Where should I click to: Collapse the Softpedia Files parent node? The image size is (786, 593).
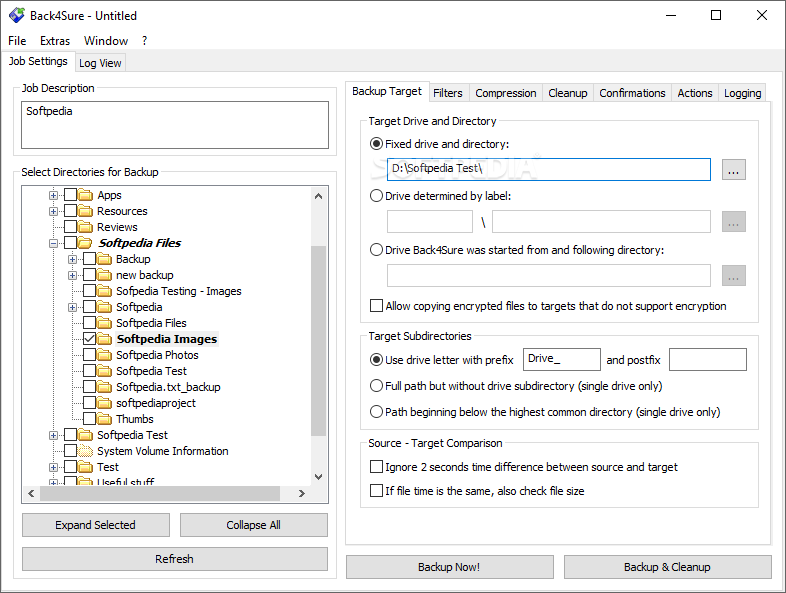click(54, 244)
